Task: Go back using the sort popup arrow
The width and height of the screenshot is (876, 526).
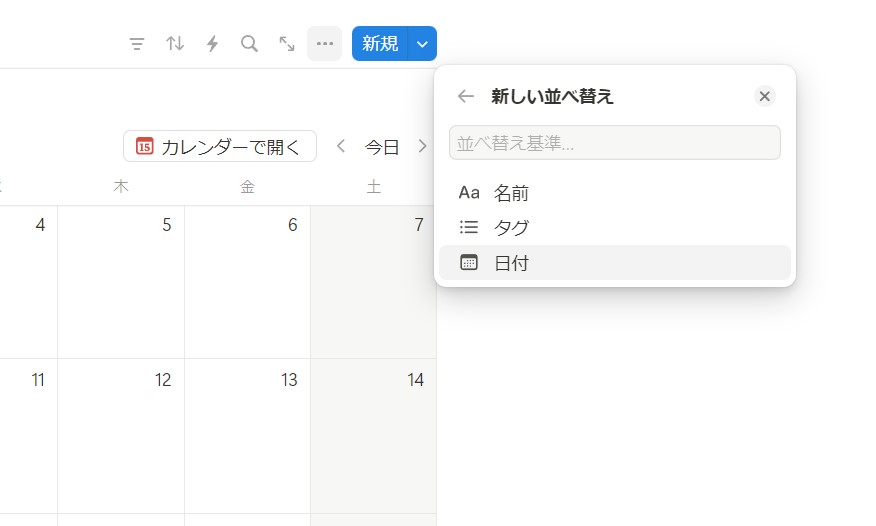Action: (x=465, y=96)
